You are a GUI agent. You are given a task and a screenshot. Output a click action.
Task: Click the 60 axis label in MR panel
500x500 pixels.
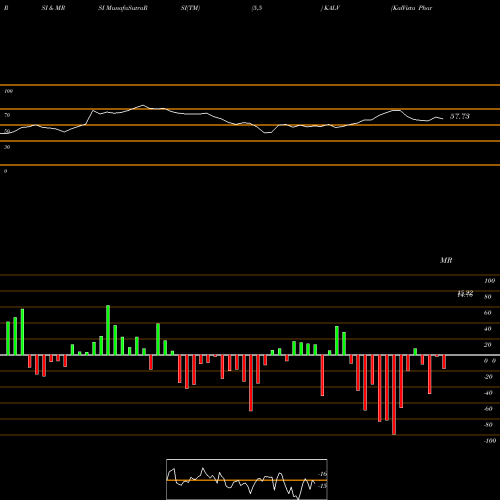click(487, 313)
